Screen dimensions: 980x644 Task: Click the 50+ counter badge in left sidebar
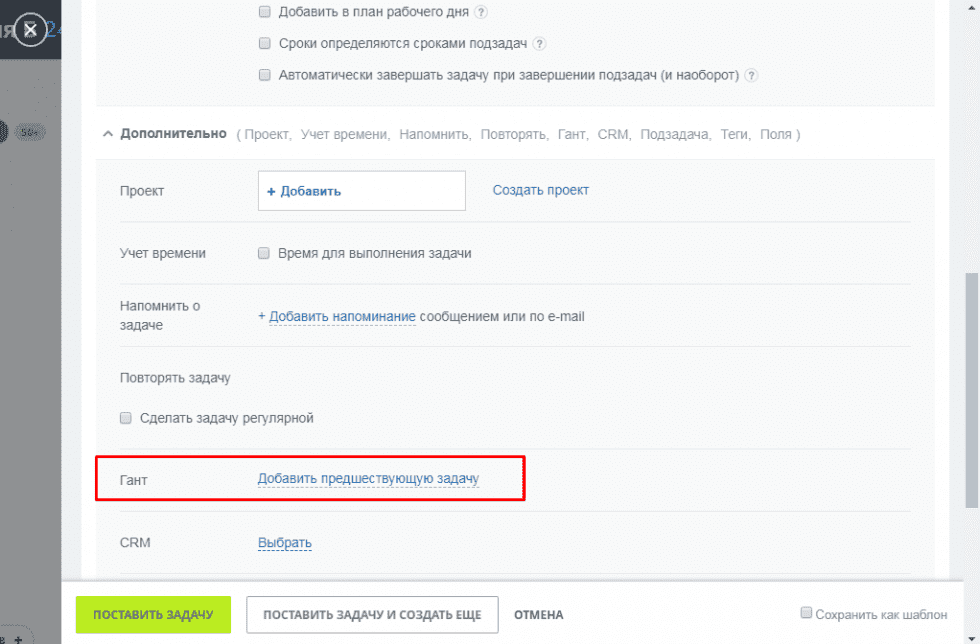[30, 132]
